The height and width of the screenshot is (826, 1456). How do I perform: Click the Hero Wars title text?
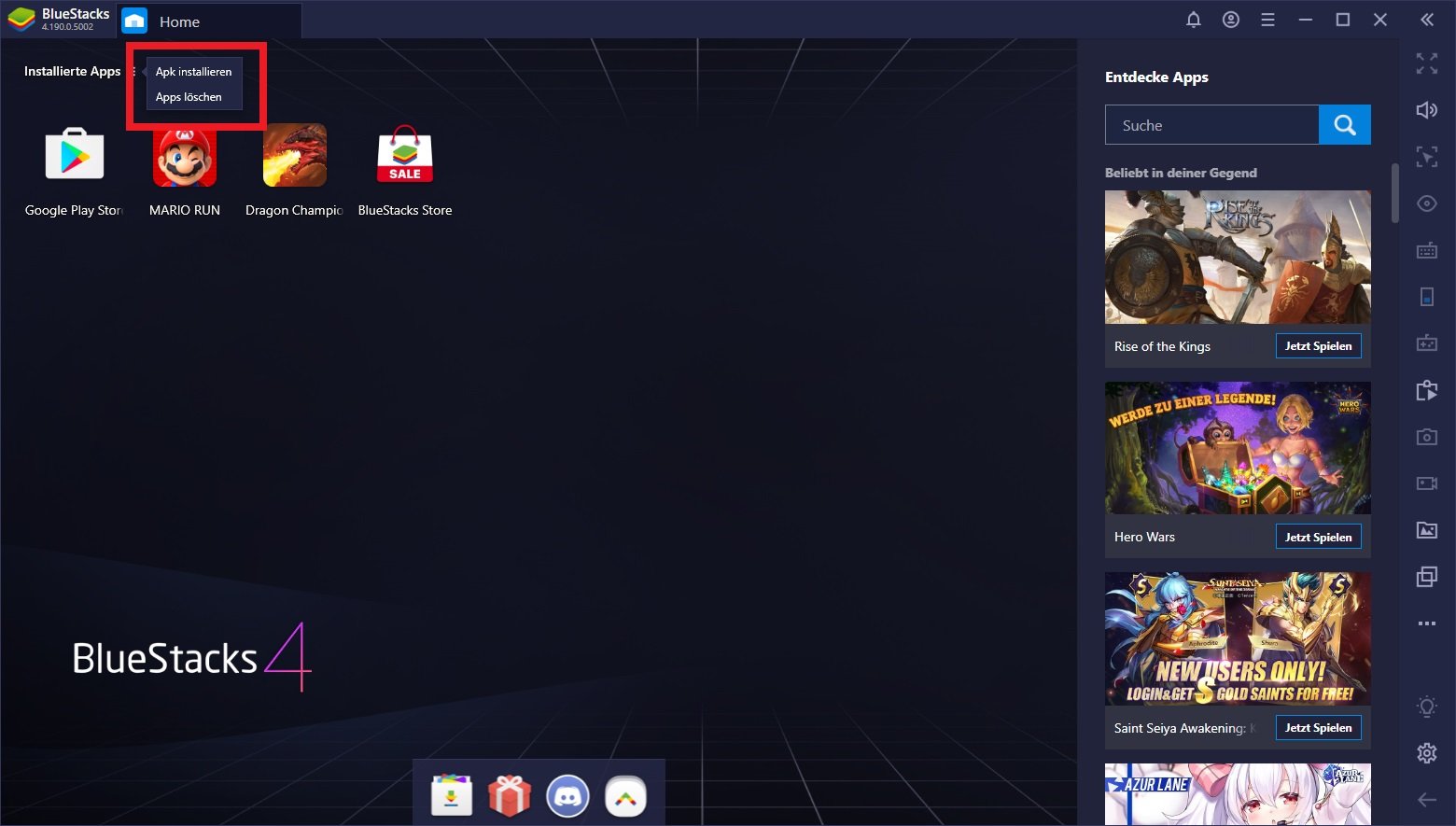(1144, 537)
